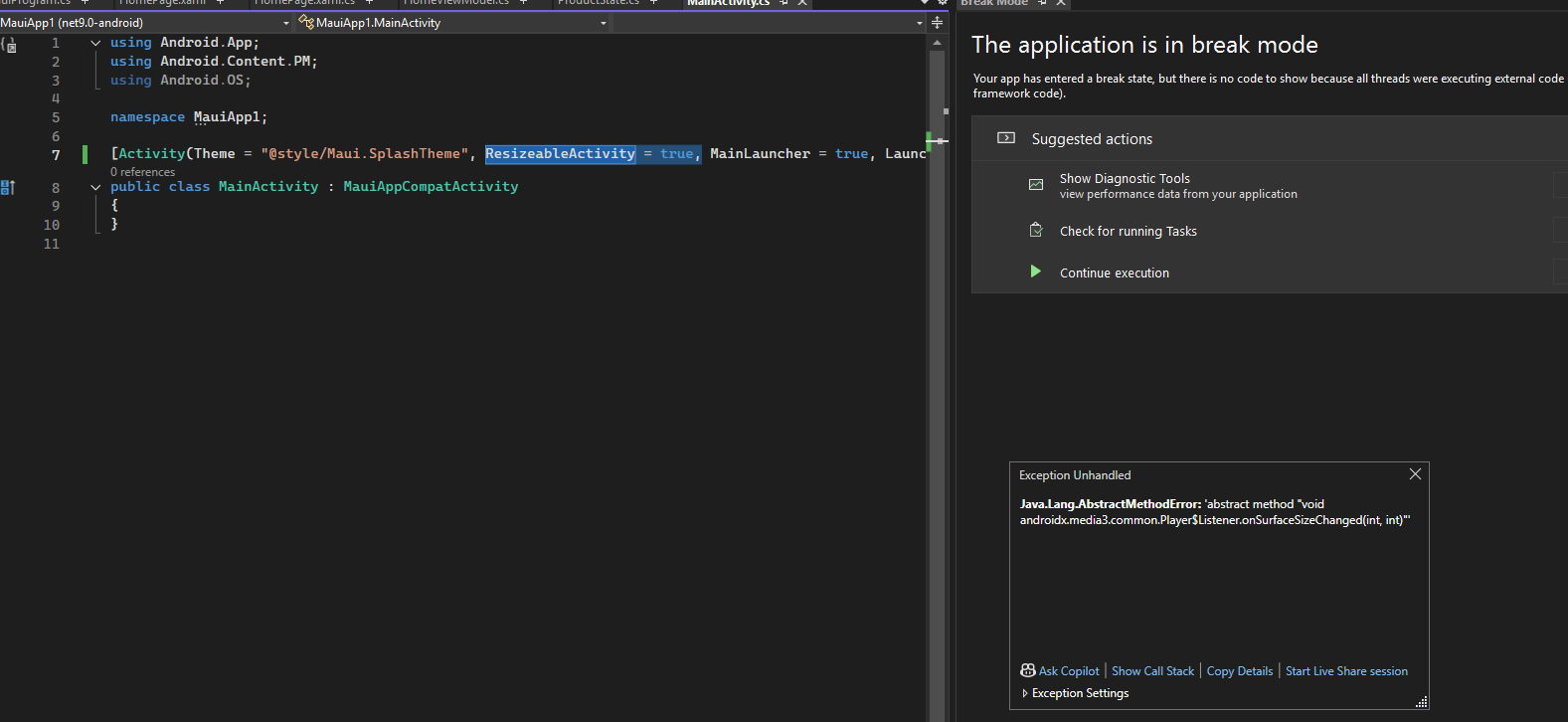Viewport: 1568px width, 722px height.
Task: Click the Copilot icon beside Ask Copilot
Action: 1028,670
